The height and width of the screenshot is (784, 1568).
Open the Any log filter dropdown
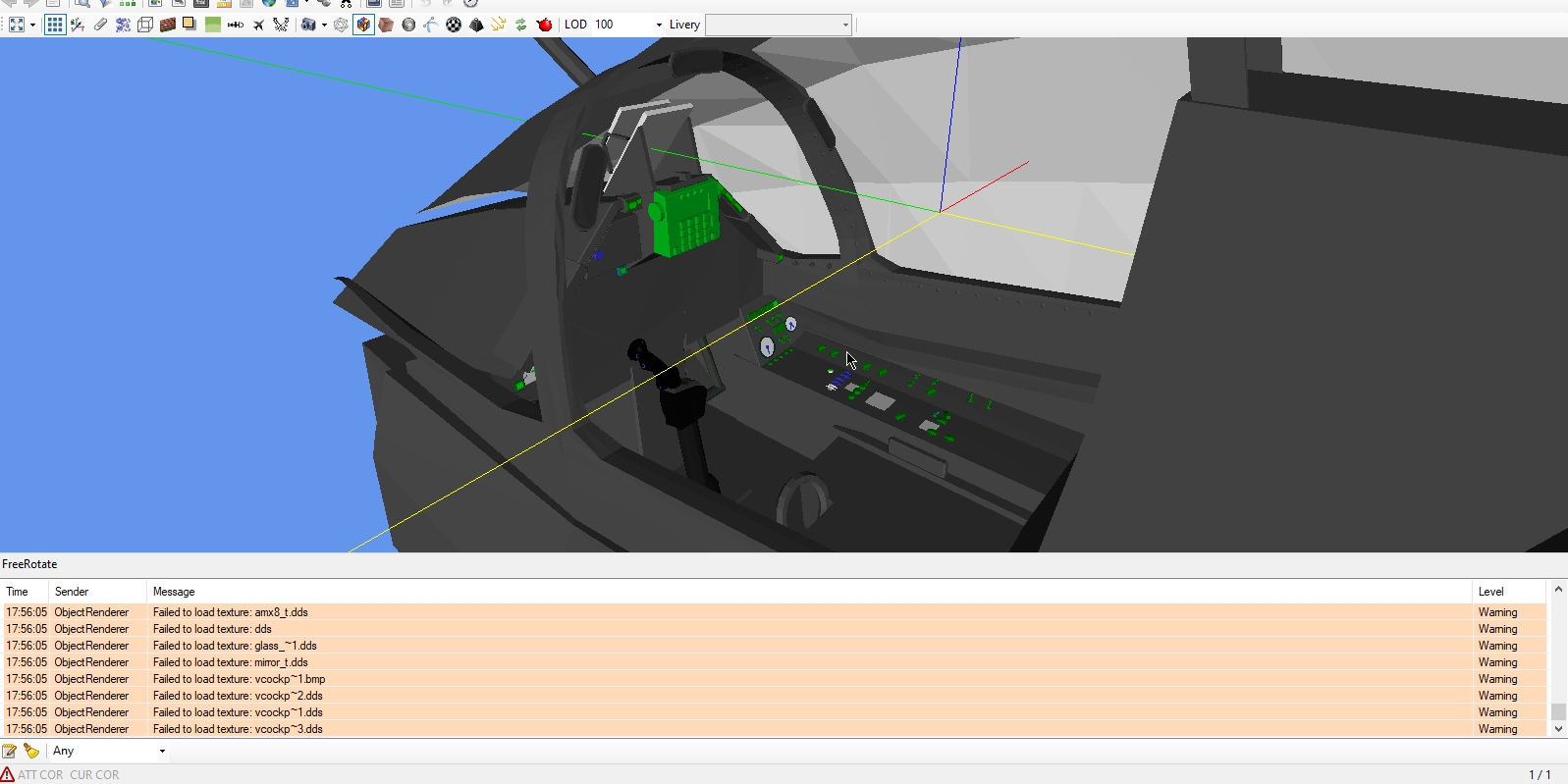coord(162,751)
